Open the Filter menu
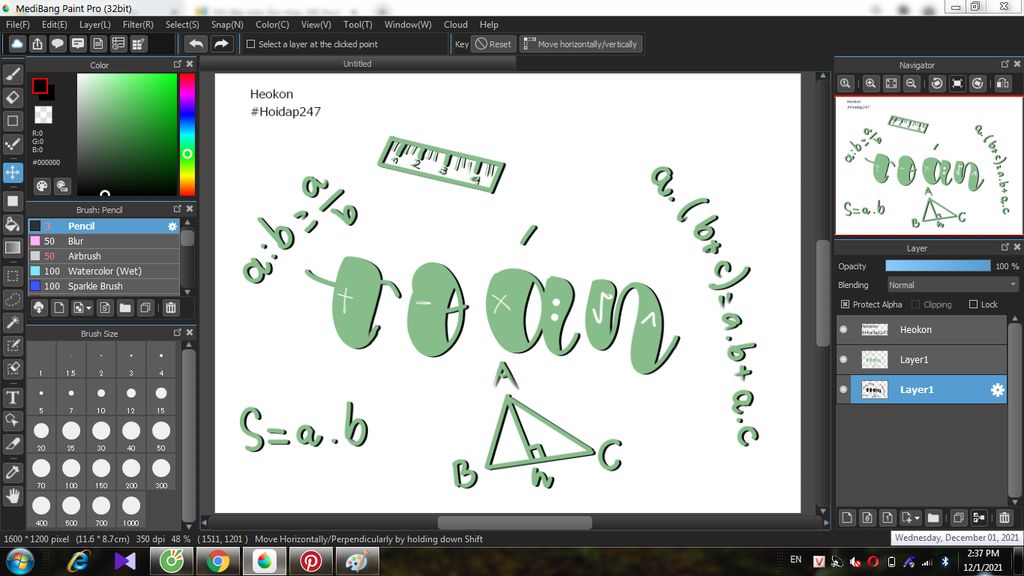The image size is (1024, 576). pos(138,24)
